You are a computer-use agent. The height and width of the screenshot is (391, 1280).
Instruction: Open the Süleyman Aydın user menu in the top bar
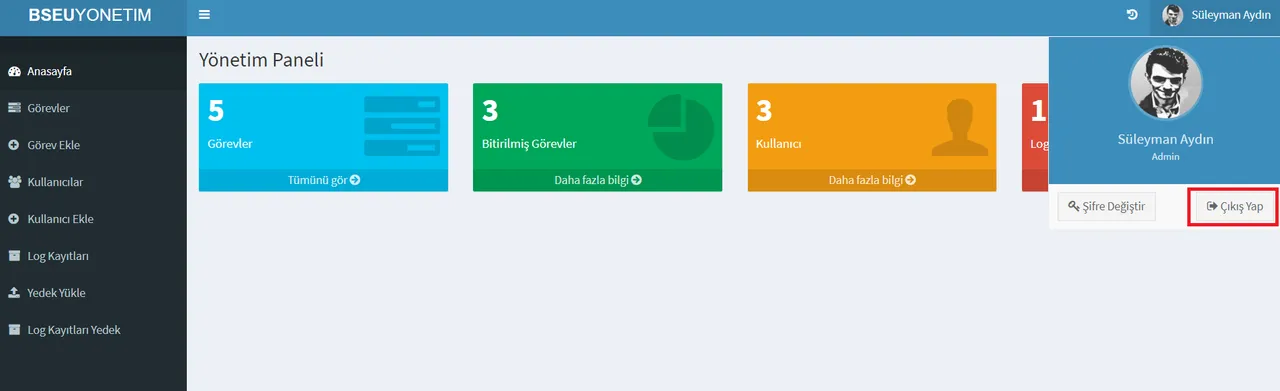(1215, 15)
